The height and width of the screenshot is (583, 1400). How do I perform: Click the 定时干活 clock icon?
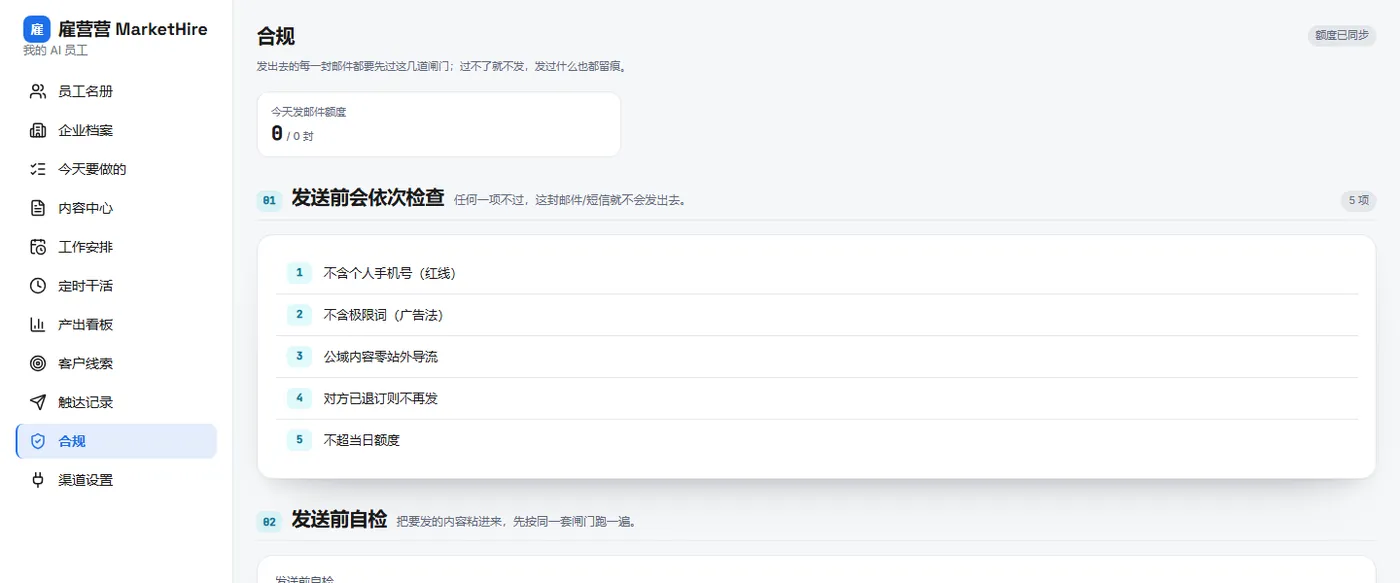[38, 286]
